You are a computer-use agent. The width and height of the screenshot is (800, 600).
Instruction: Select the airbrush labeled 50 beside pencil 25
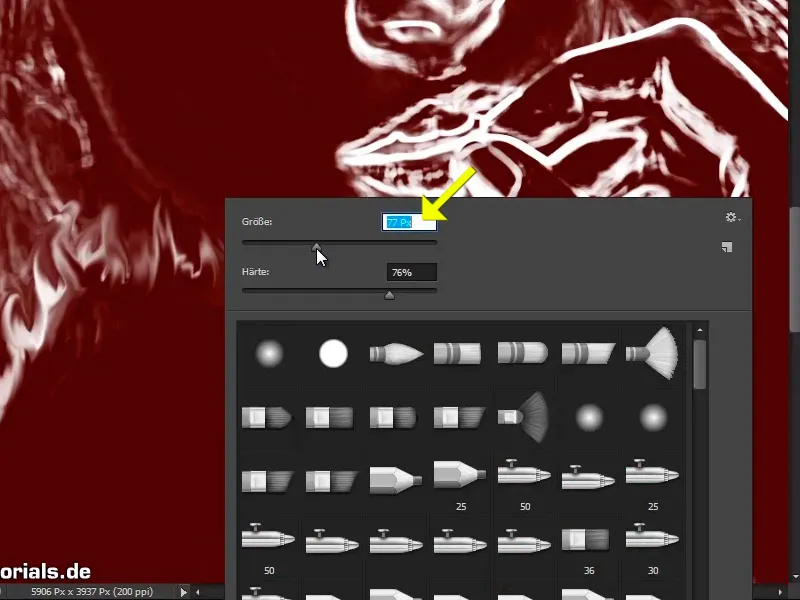point(524,473)
